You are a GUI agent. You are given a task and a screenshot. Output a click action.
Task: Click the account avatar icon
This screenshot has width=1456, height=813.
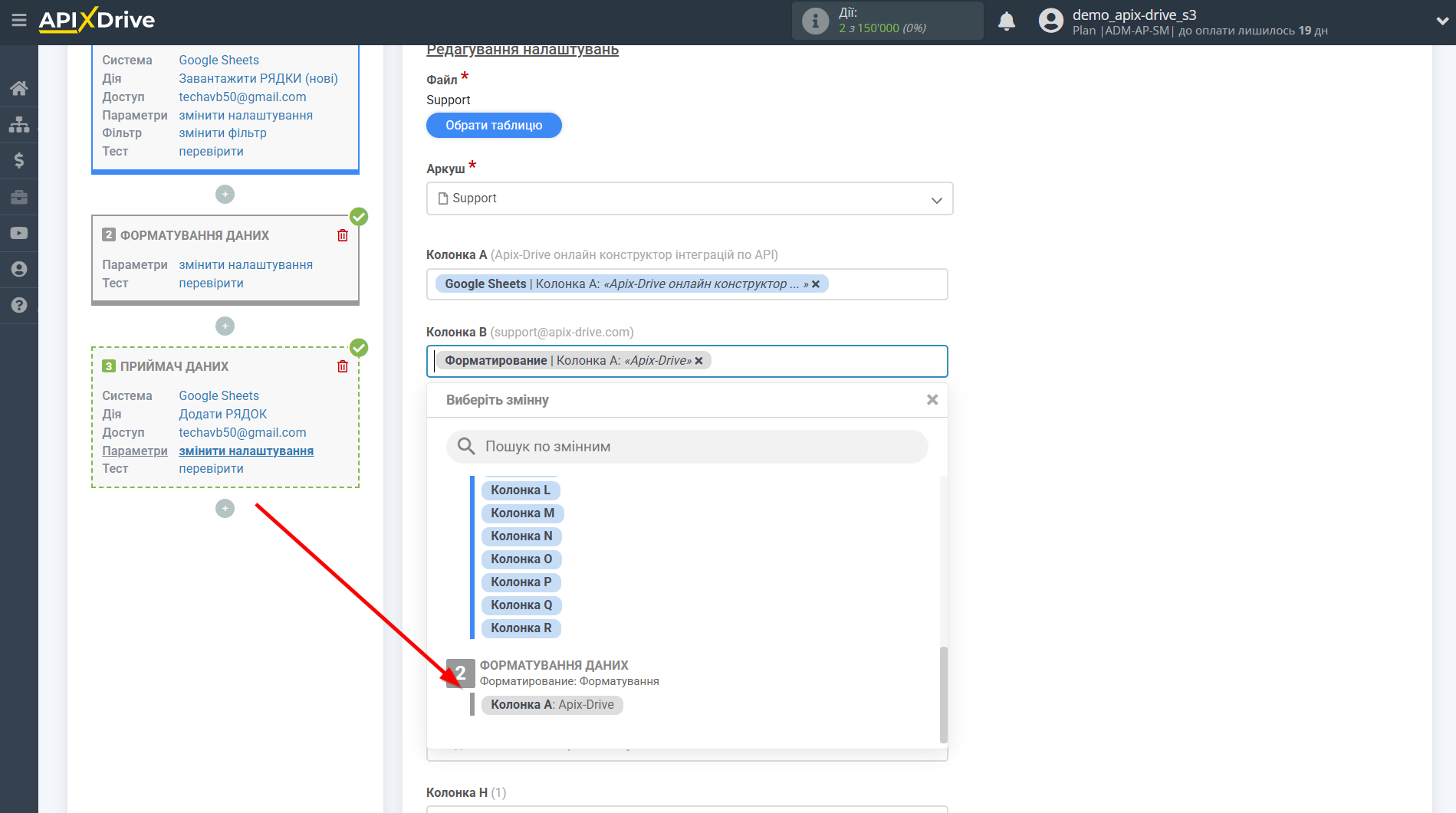point(1051,21)
